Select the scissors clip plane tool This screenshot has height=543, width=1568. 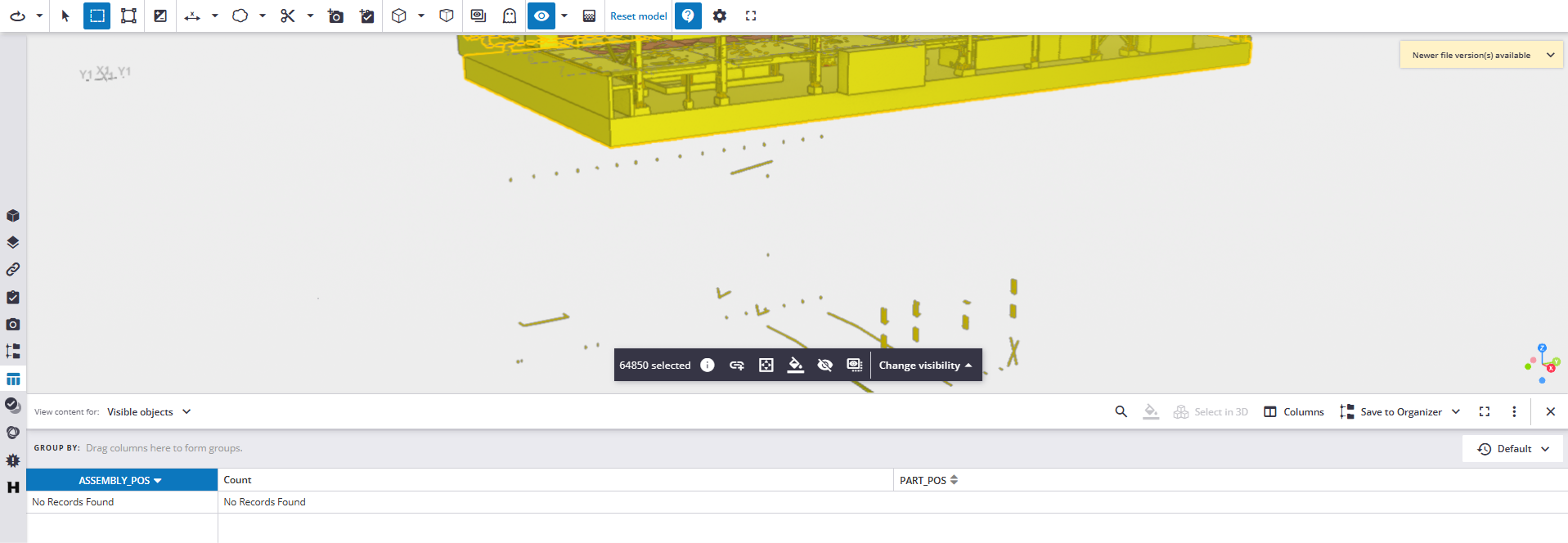[x=287, y=16]
